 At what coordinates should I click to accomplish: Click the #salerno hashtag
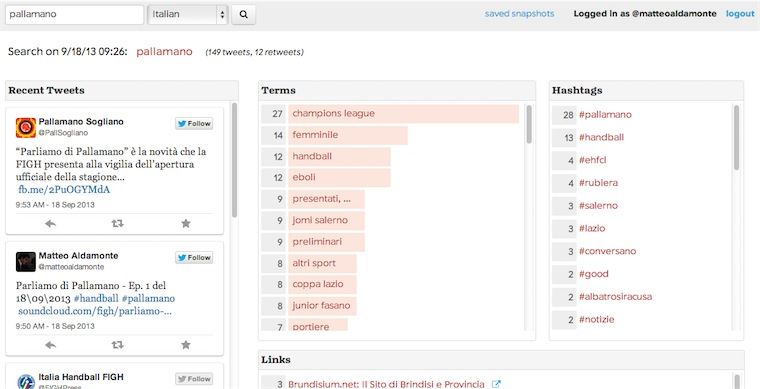(x=598, y=206)
